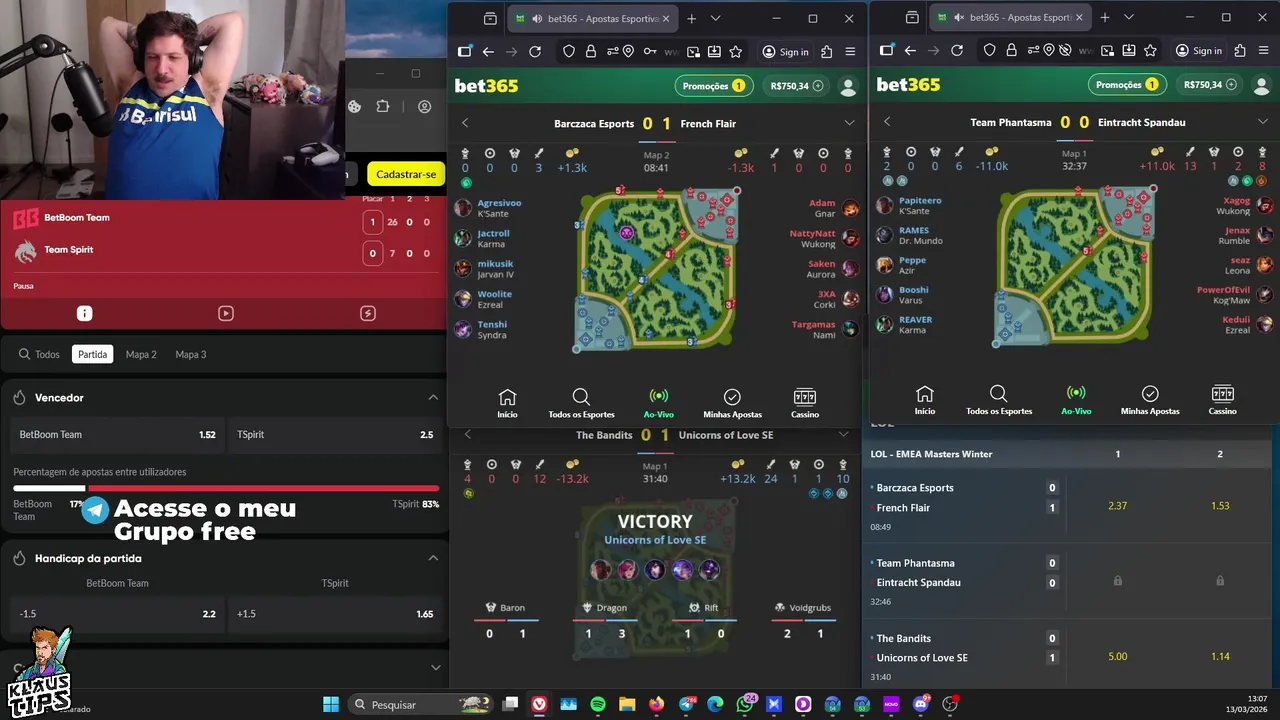
Task: Switch to the Mapa 2 tab
Action: 141,354
